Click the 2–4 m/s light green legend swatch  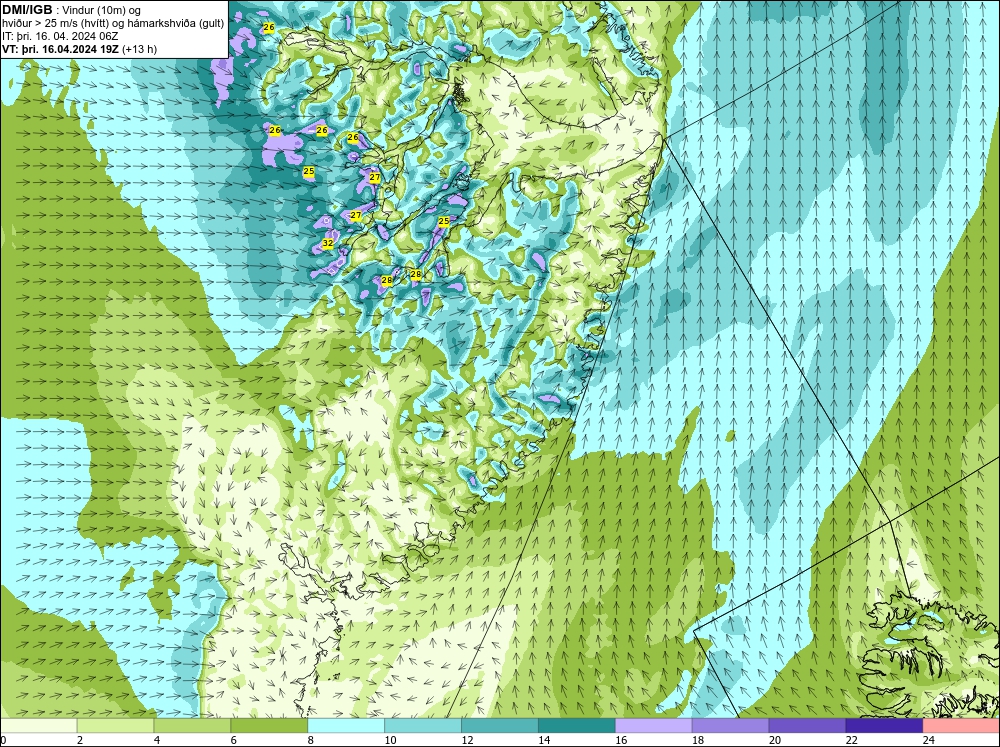tap(115, 725)
